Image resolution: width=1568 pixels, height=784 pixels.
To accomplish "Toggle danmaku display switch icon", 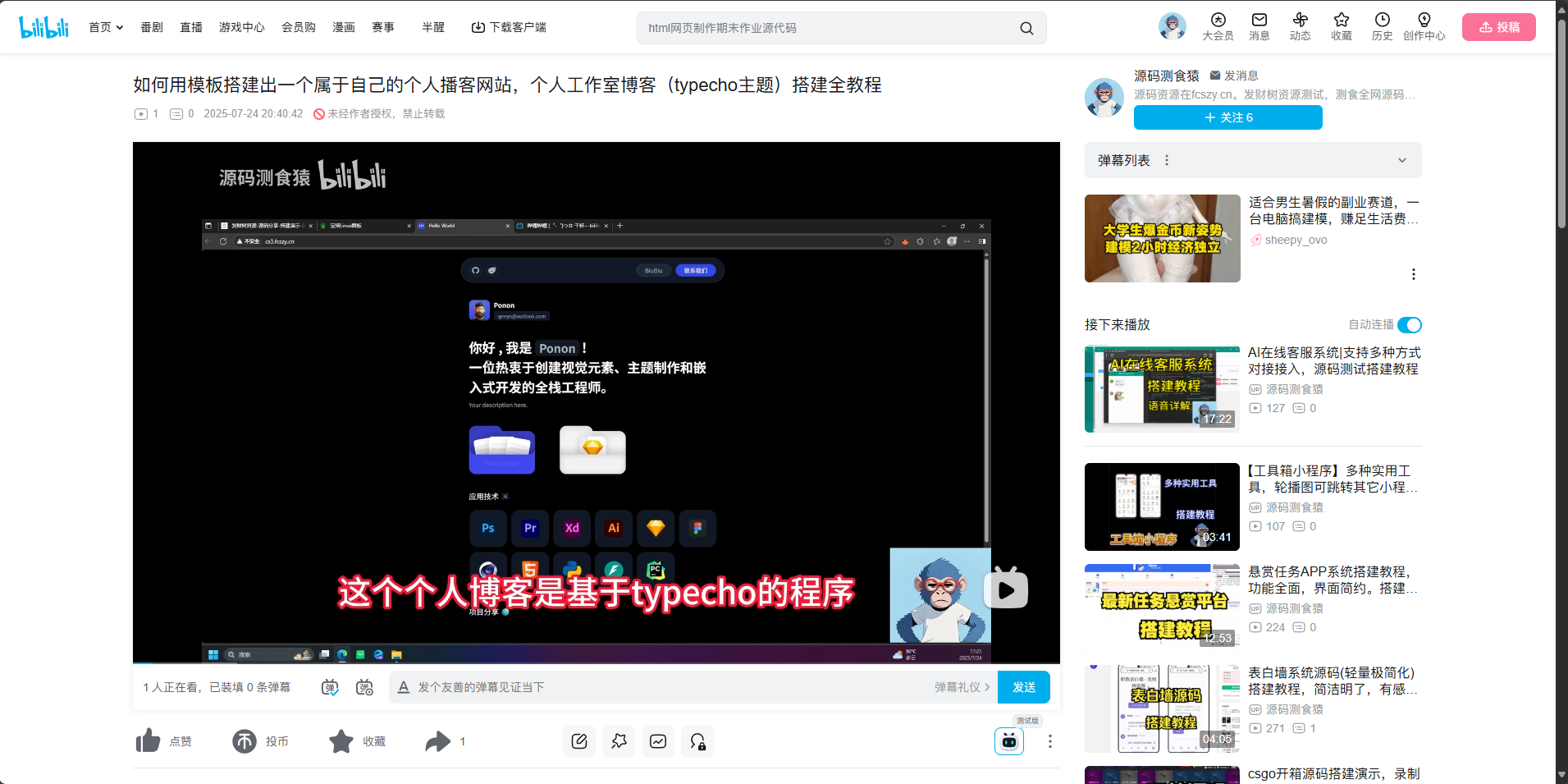I will (x=330, y=687).
